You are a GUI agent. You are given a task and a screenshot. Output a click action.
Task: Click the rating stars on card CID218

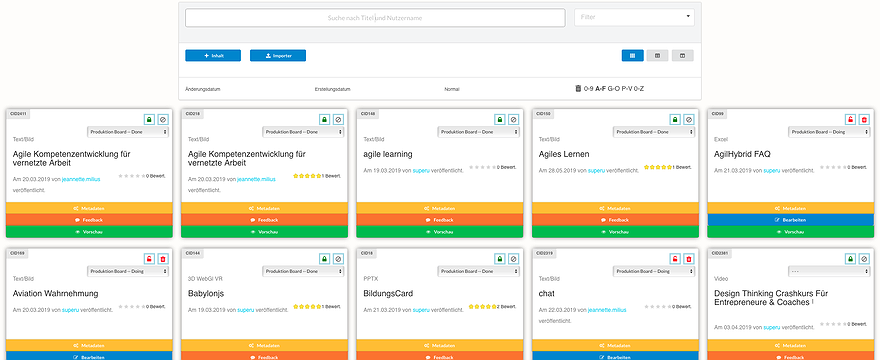pos(307,176)
